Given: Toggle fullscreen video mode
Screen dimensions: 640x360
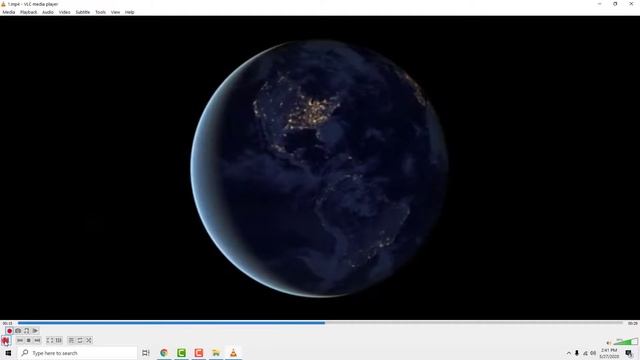Looking at the screenshot, I should point(50,340).
